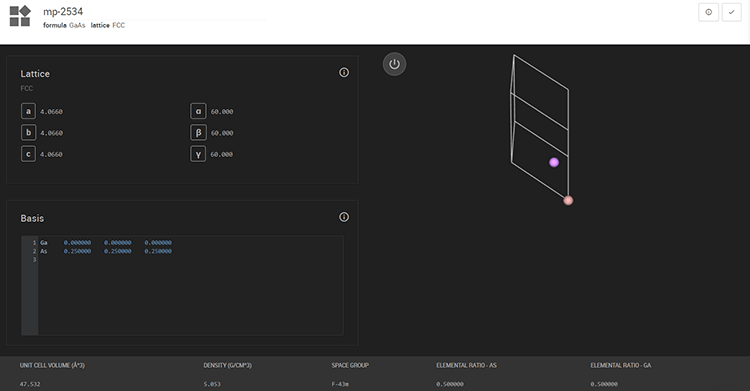Select the Ga line in basis editor
This screenshot has width=750, height=391.
coord(190,243)
